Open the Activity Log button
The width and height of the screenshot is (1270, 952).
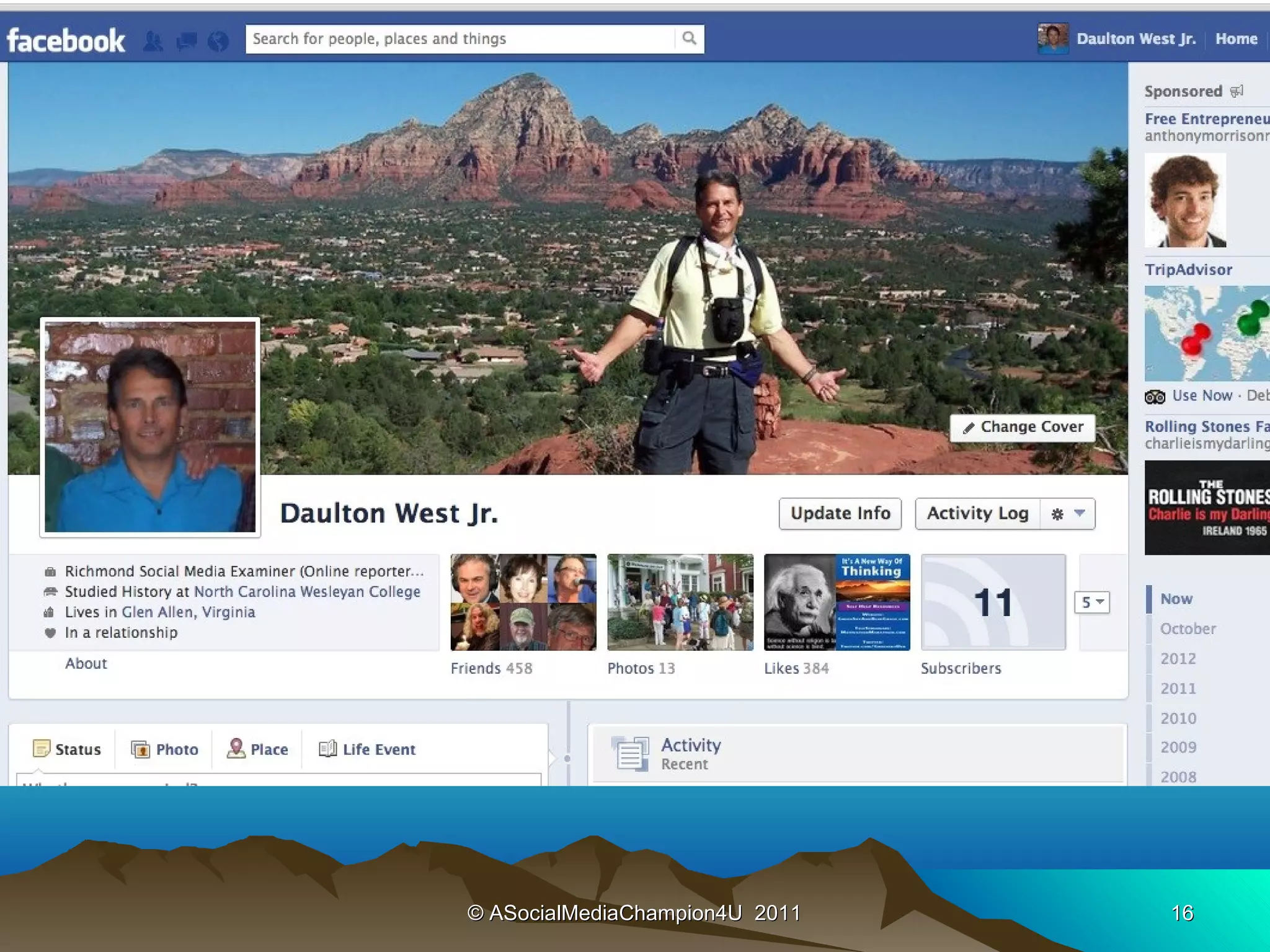pyautogui.click(x=977, y=514)
